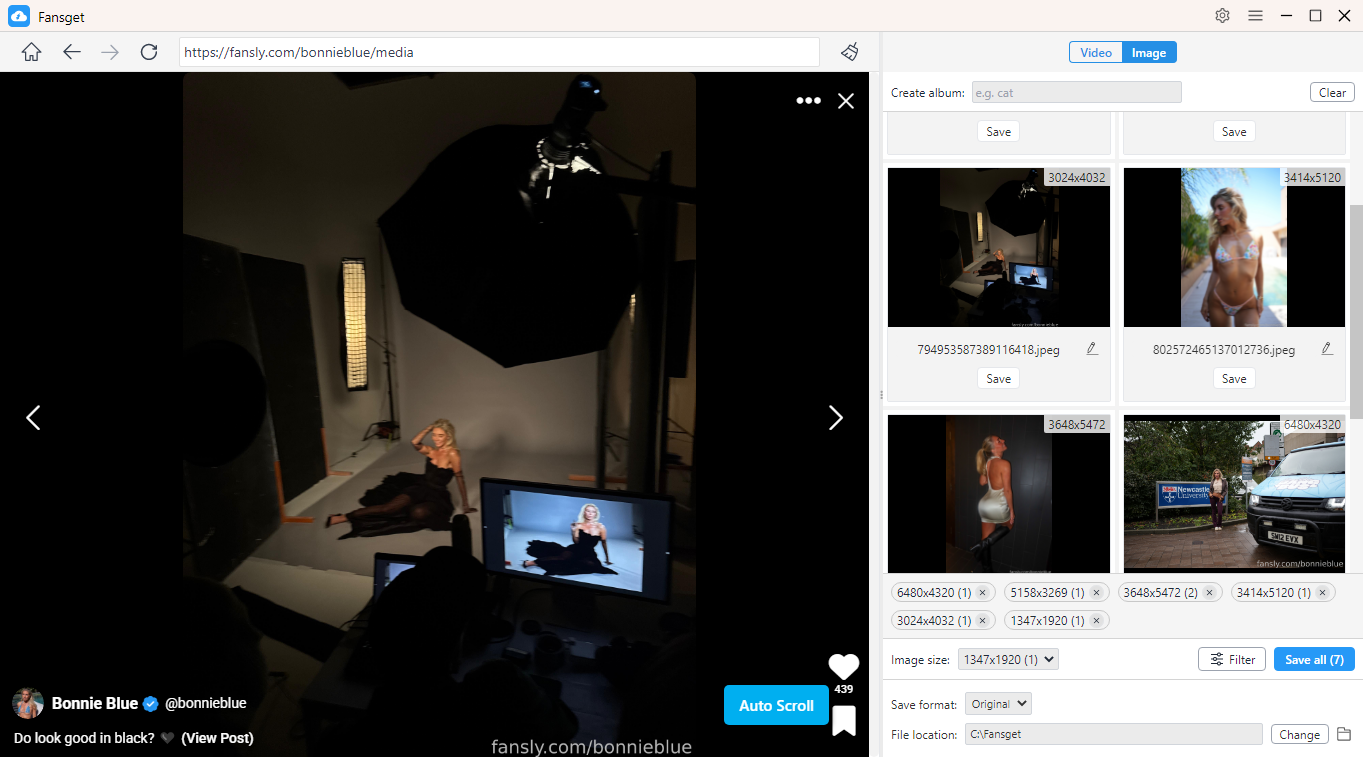Click the home icon in browser toolbar
The image size is (1363, 757).
tap(31, 52)
